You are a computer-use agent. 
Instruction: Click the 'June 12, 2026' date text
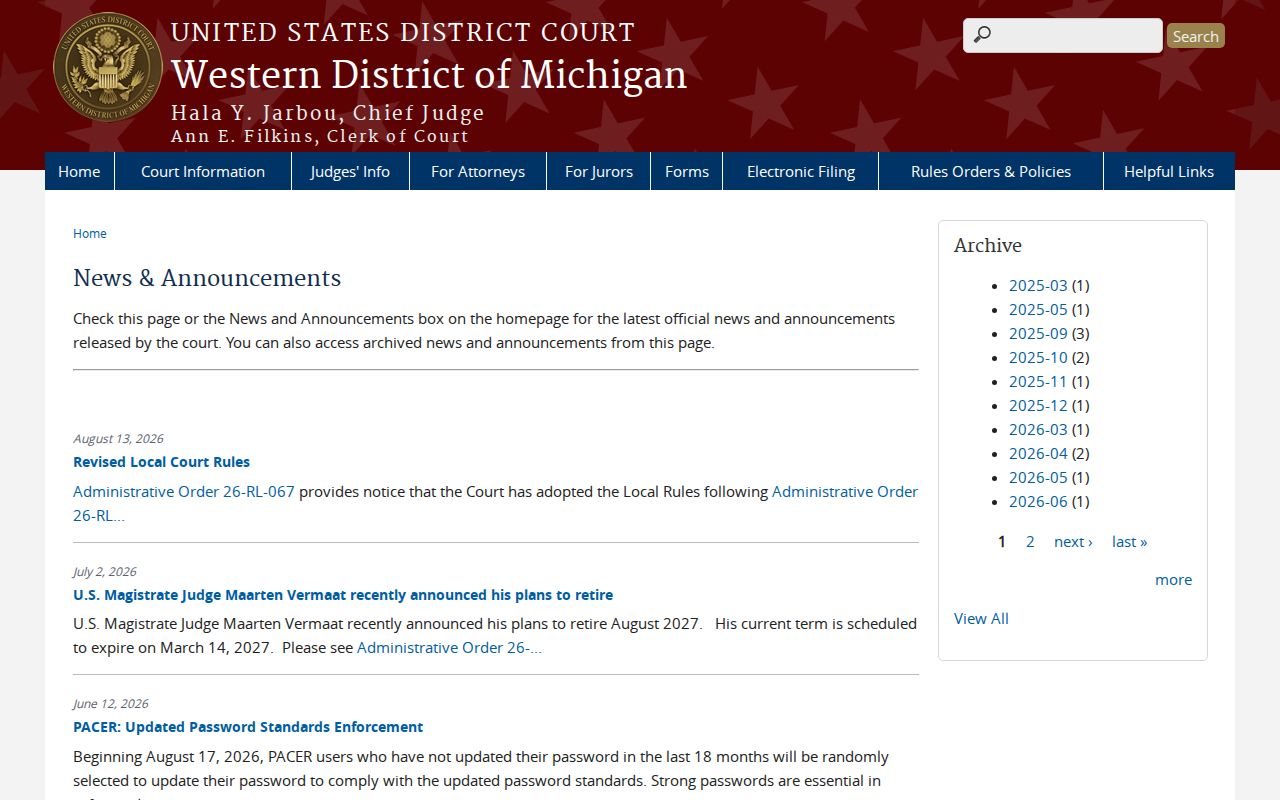(x=111, y=704)
